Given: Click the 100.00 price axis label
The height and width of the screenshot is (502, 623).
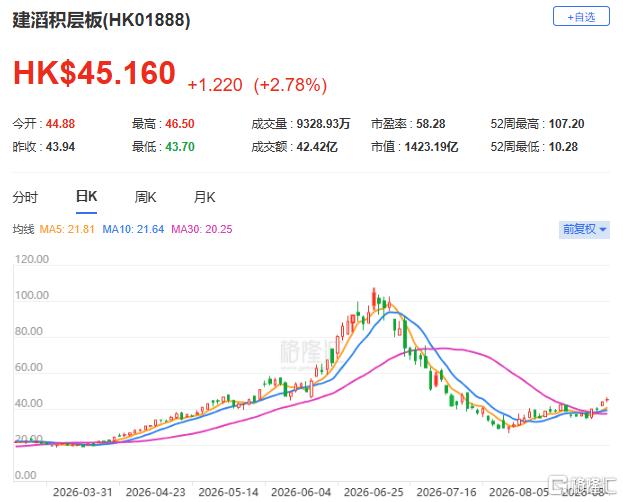Looking at the screenshot, I should [32, 295].
